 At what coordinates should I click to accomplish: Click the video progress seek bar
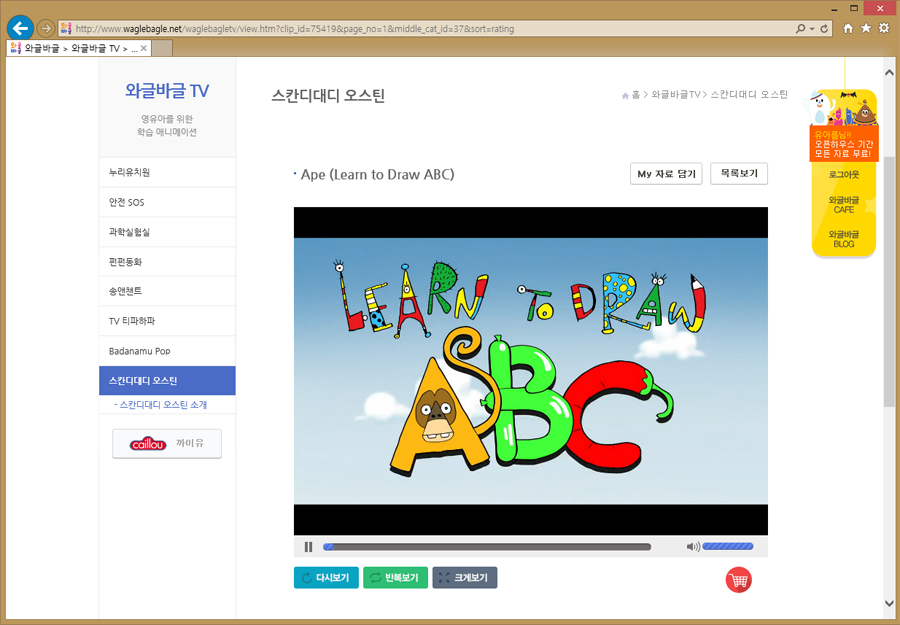coord(487,547)
